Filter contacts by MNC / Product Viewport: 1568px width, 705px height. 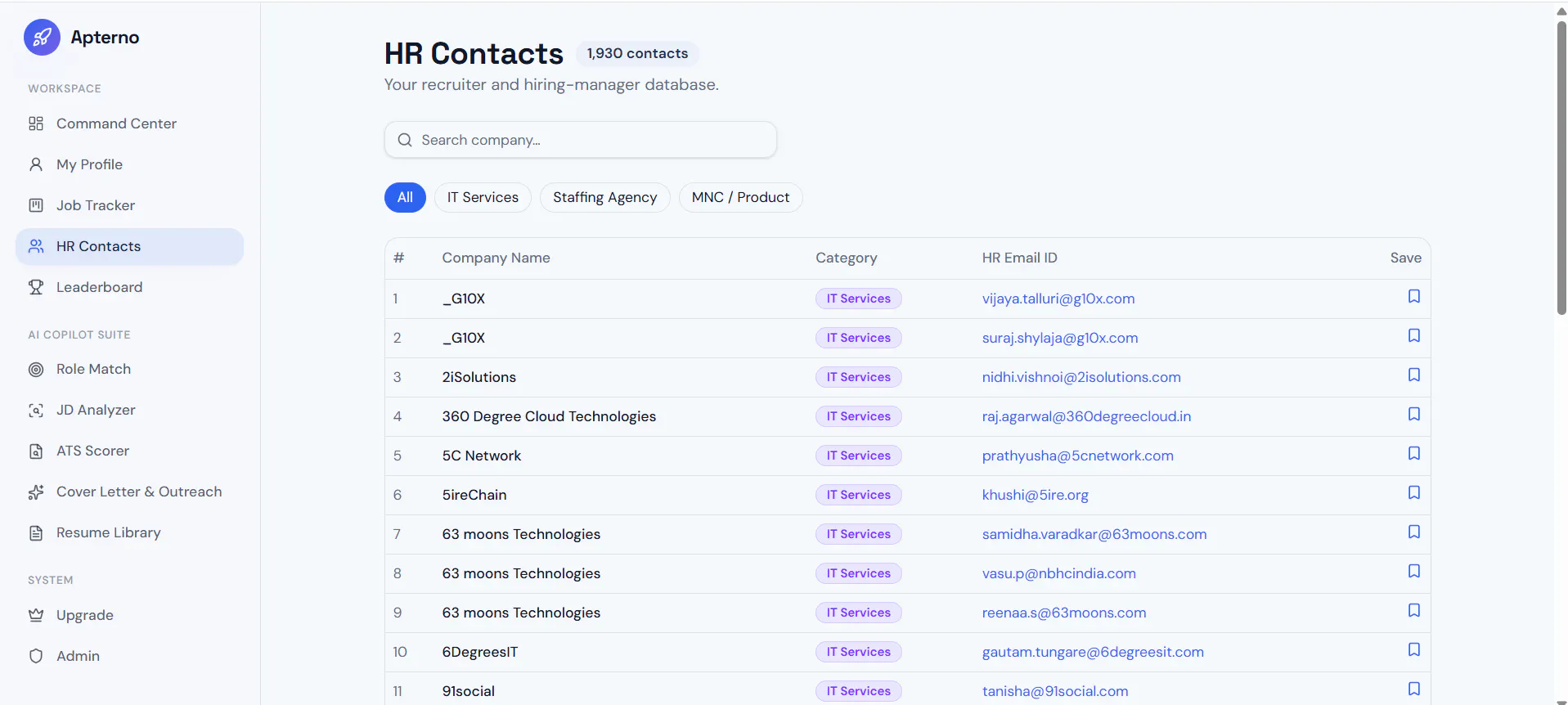(740, 197)
